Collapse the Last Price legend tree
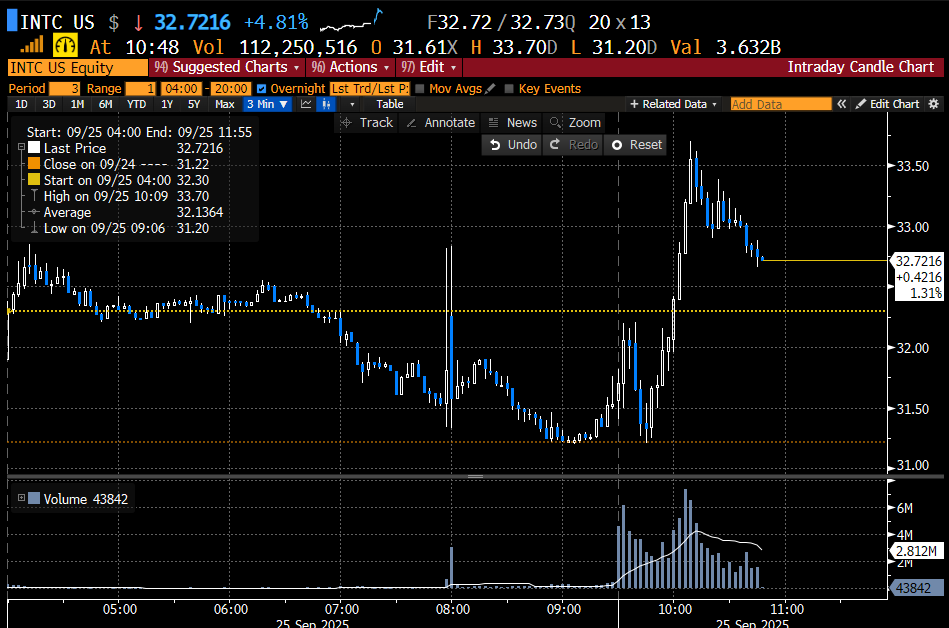 tap(21, 147)
